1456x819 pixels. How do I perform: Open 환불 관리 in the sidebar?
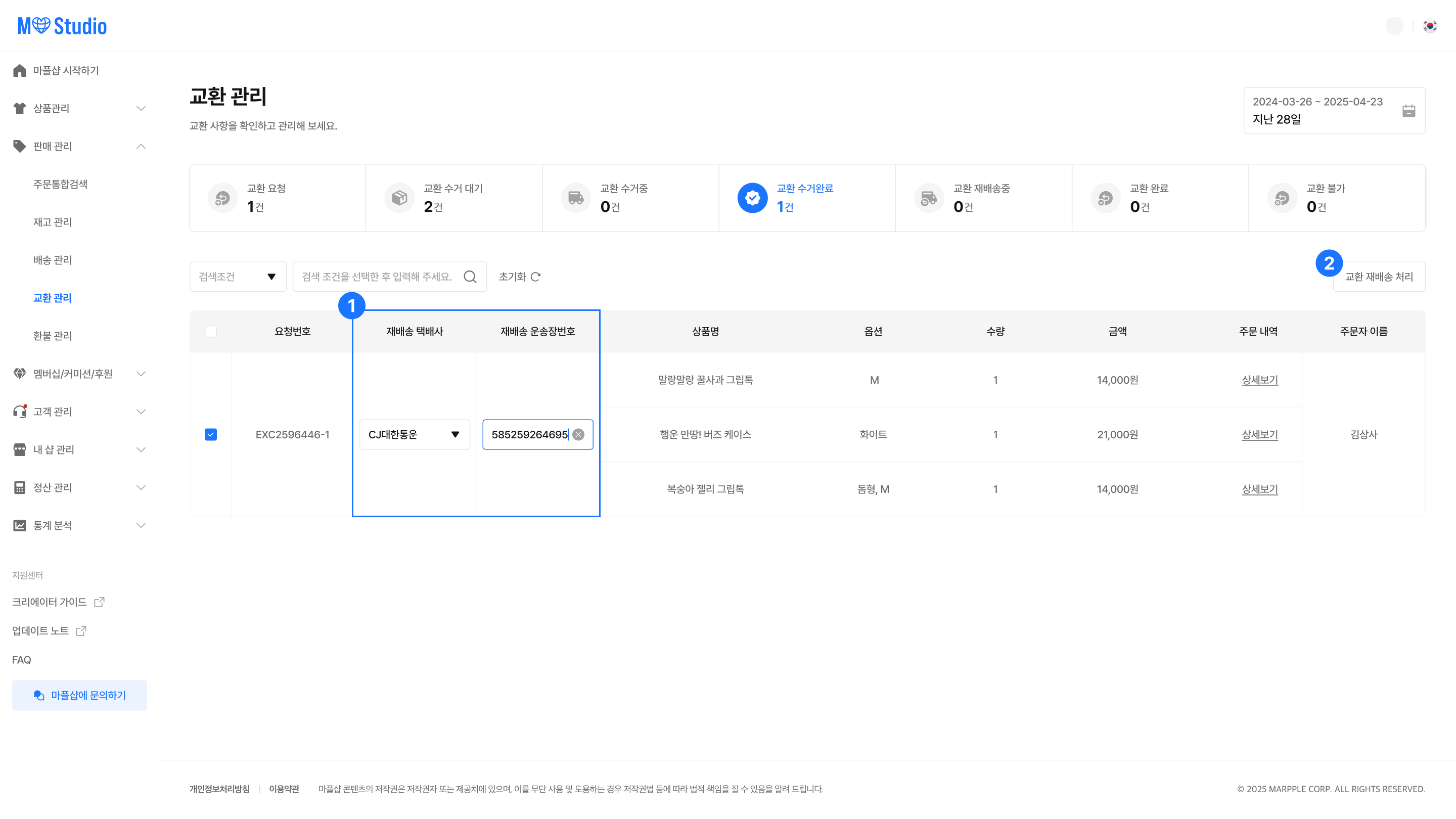(53, 336)
